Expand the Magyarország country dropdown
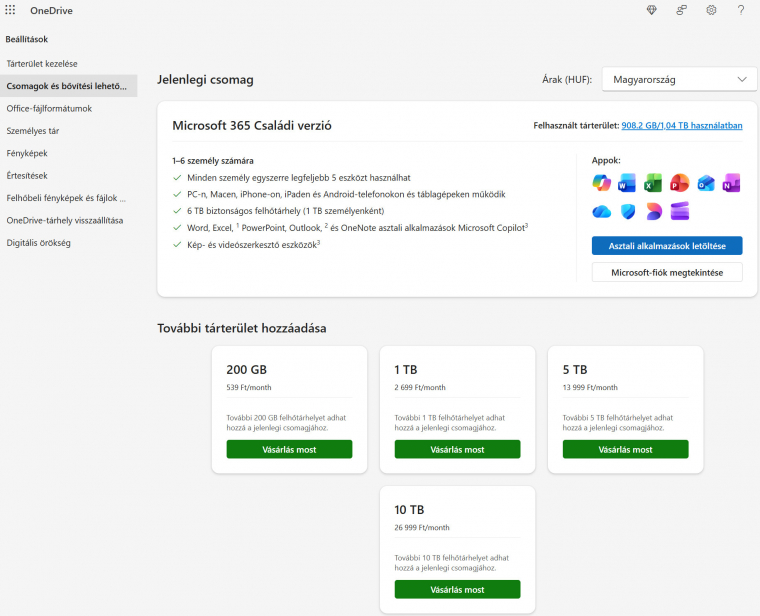 coord(679,79)
